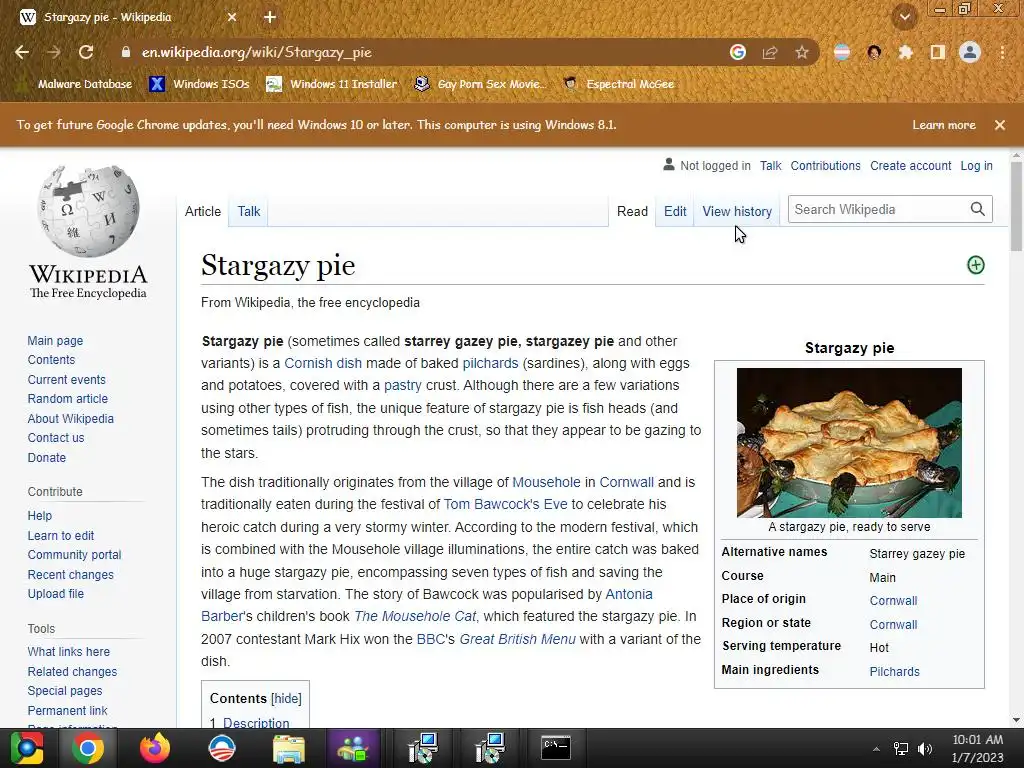This screenshot has height=768, width=1024.
Task: Open the Permanent link tool
Action: pyautogui.click(x=67, y=711)
